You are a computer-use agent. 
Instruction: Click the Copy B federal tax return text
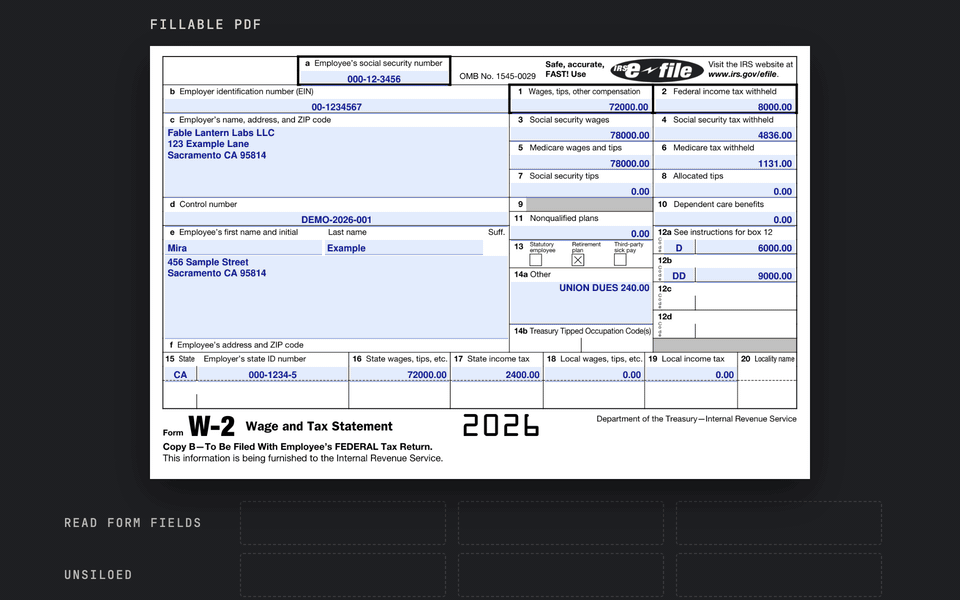click(298, 446)
